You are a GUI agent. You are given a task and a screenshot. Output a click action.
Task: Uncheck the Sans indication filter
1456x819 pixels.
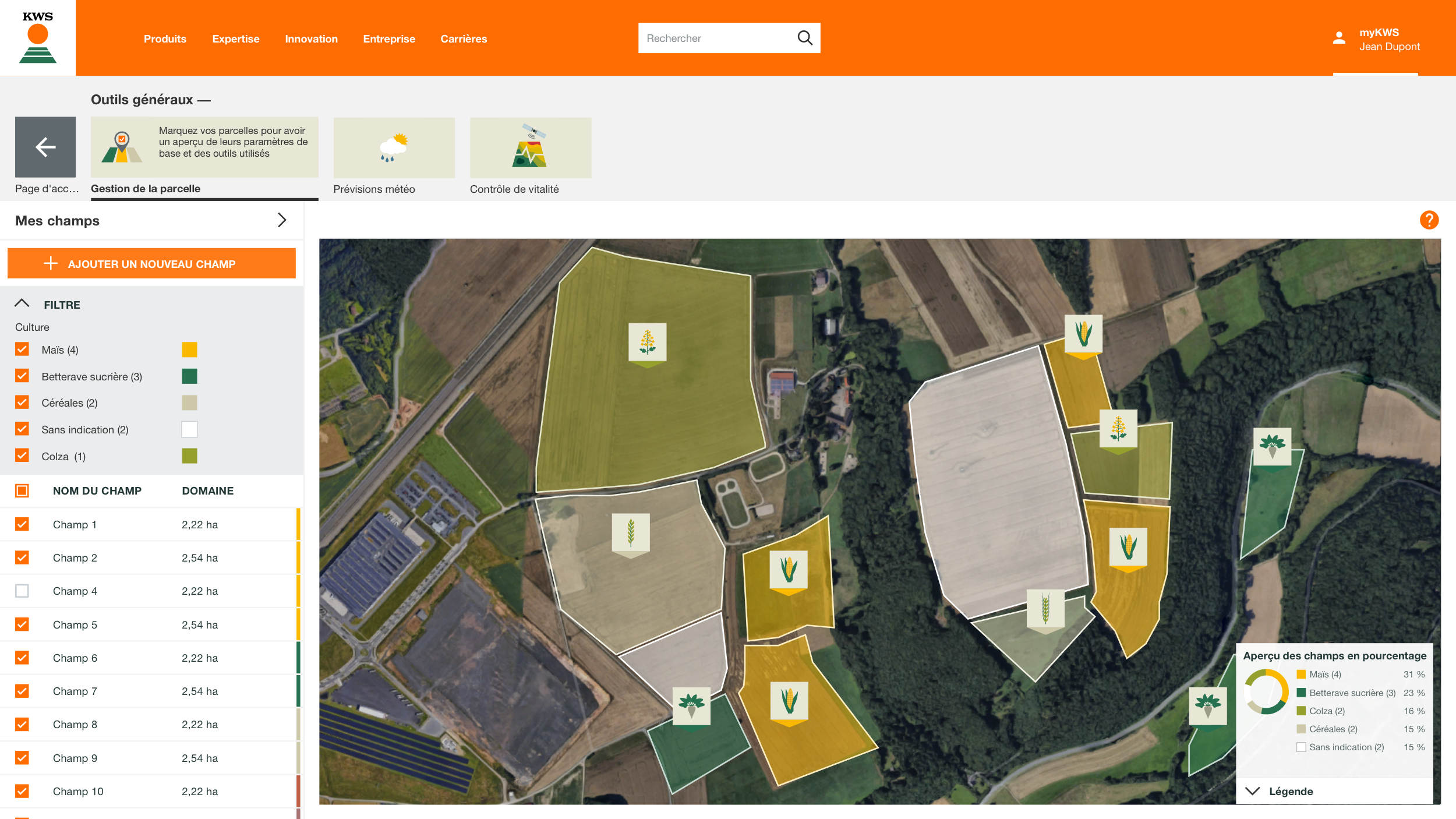[x=21, y=429]
